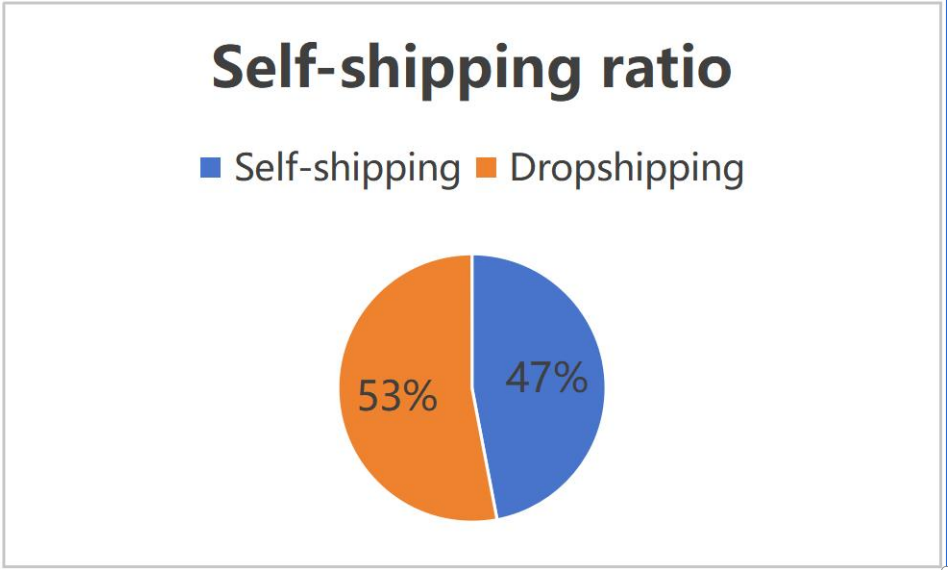The height and width of the screenshot is (570, 948).
Task: Click the orange Dropshipping legend swatch
Action: pyautogui.click(x=485, y=168)
